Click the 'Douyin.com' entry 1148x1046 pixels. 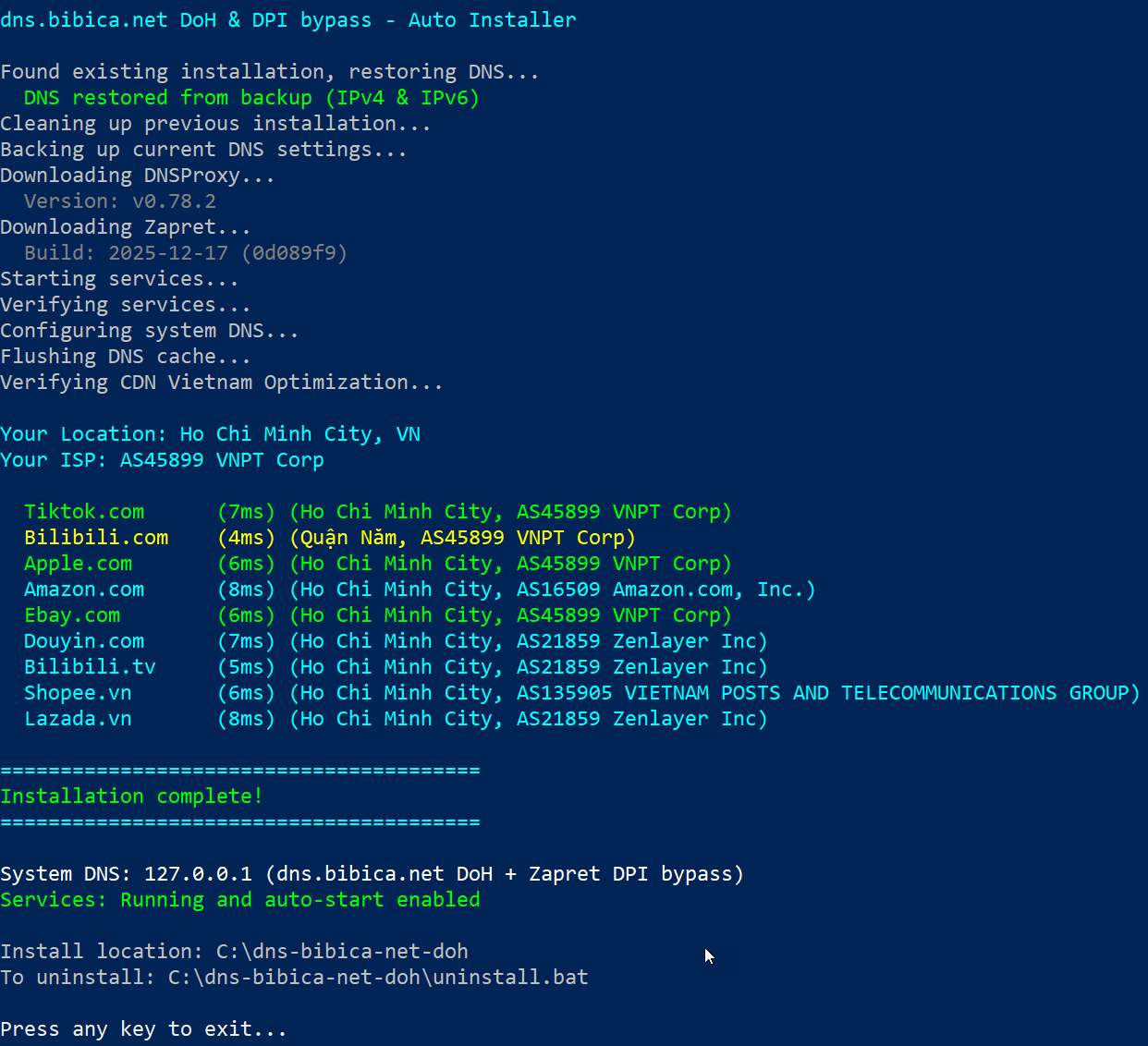tap(84, 641)
